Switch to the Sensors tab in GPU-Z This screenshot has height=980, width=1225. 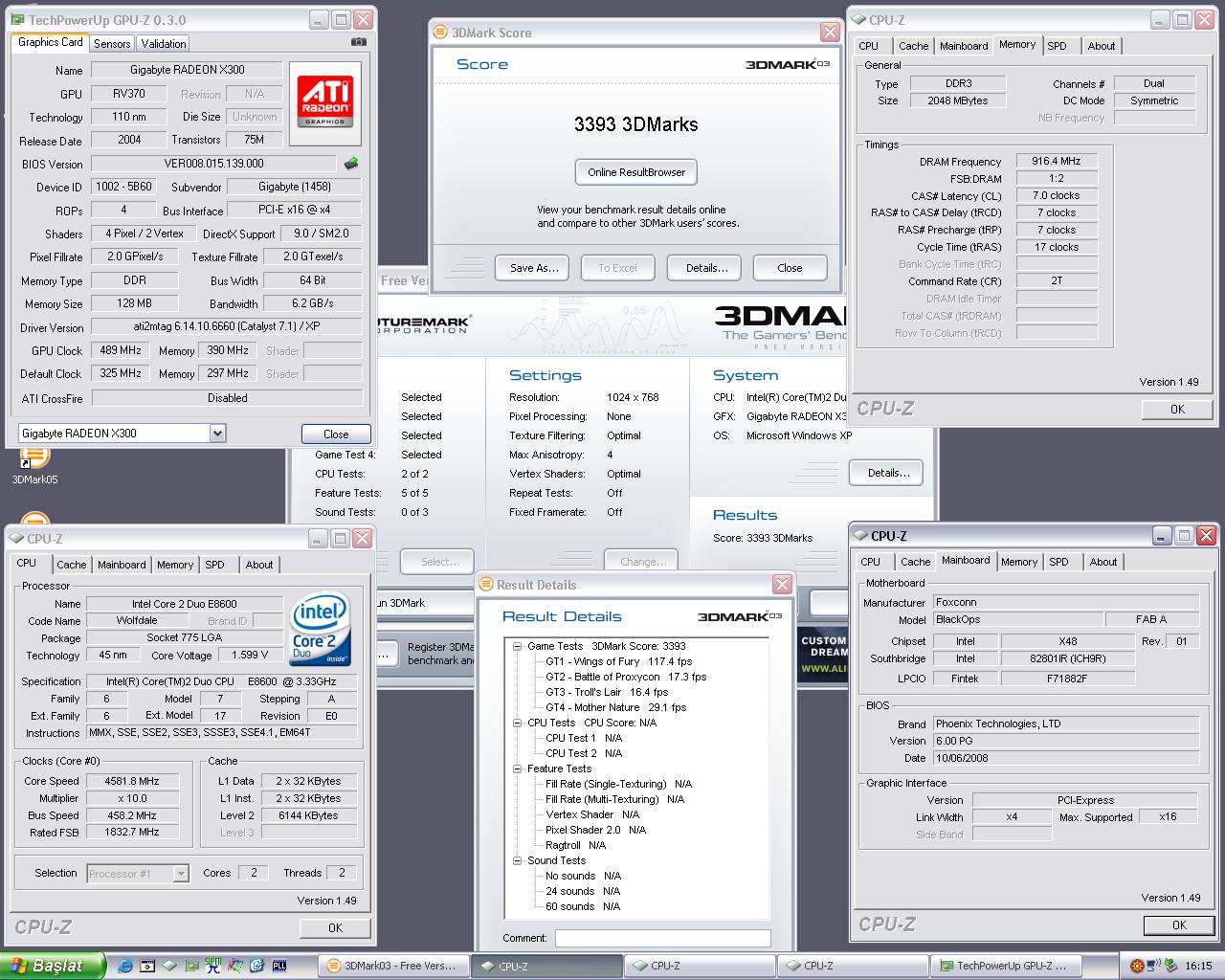coord(112,44)
